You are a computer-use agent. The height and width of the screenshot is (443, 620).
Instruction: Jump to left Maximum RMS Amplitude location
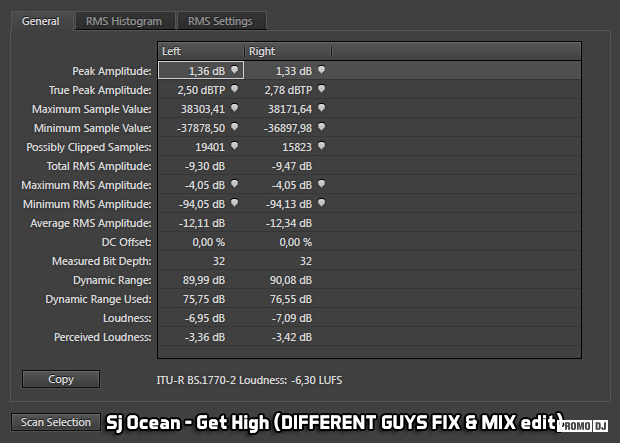(234, 184)
